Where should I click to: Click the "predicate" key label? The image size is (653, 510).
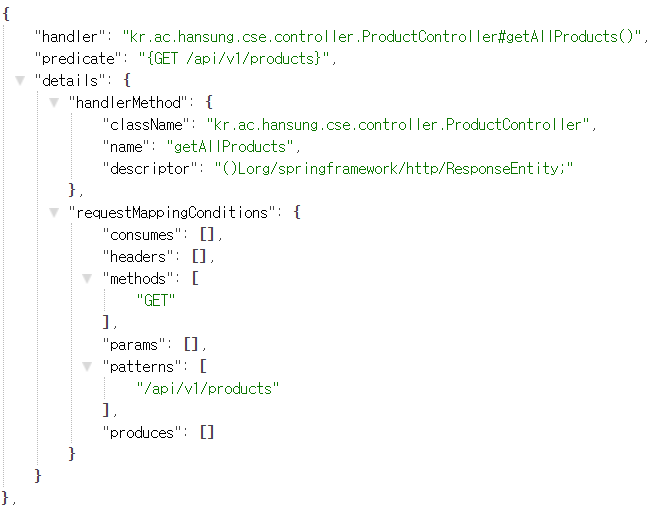click(x=78, y=59)
